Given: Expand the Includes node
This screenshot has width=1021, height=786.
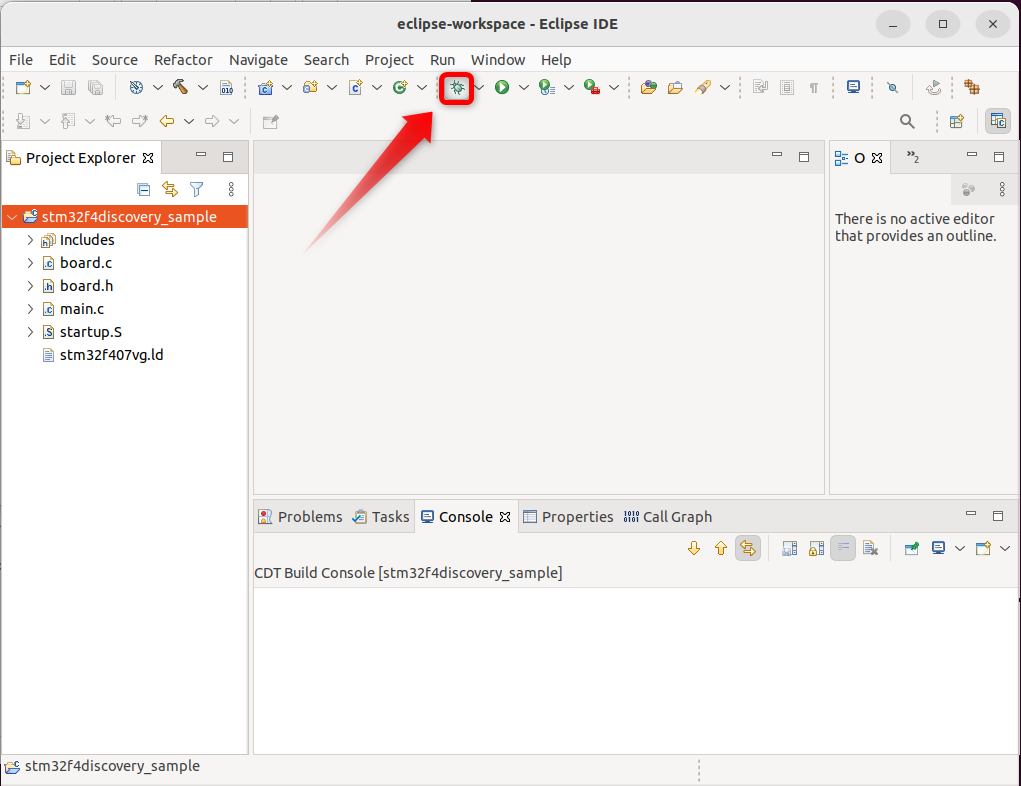Looking at the screenshot, I should 30,240.
